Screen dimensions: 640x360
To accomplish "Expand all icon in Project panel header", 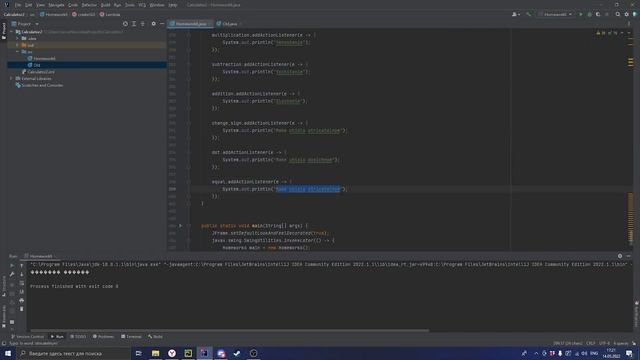I will click(x=134, y=24).
